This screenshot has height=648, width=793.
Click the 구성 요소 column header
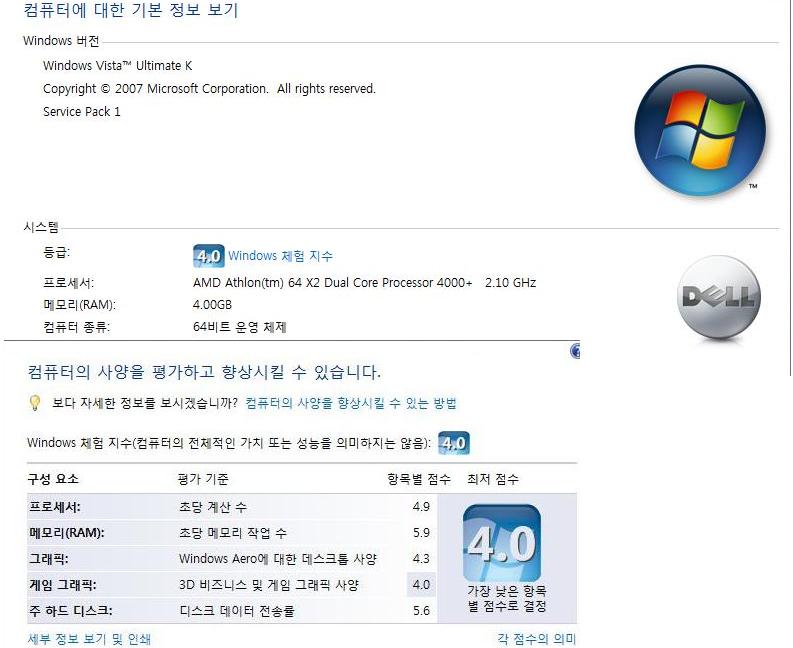pos(54,479)
